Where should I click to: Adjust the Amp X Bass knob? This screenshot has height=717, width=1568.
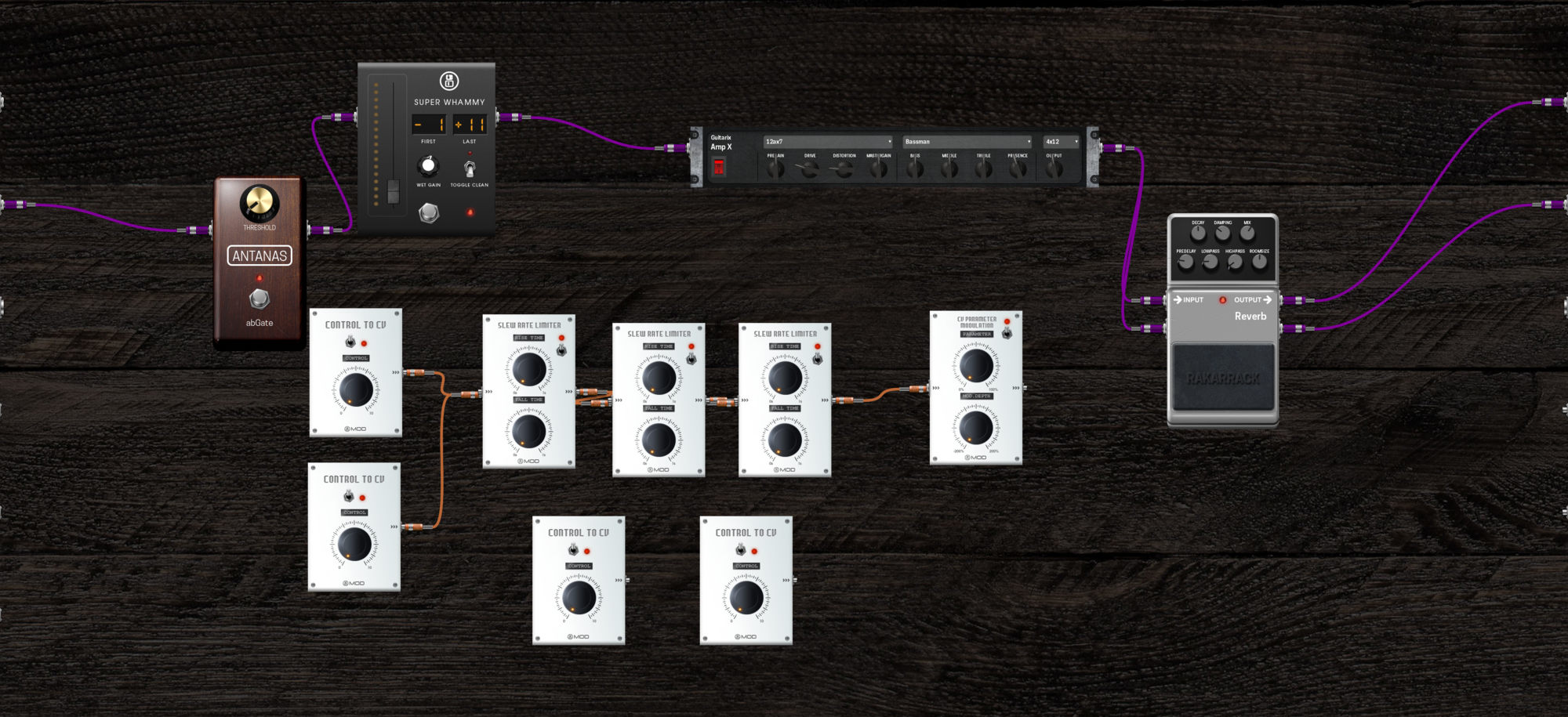[915, 168]
